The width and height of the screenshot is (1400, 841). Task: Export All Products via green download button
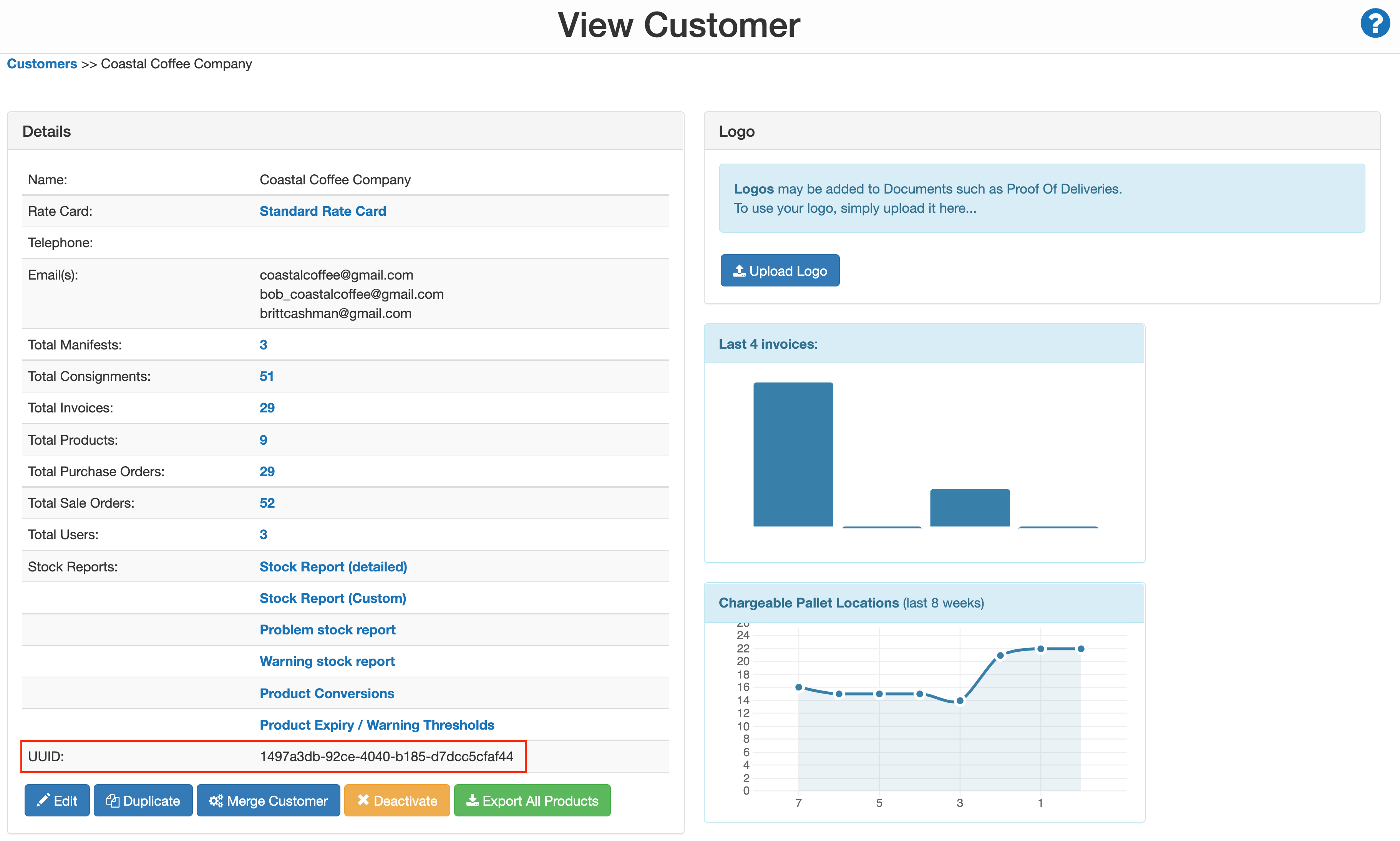(x=532, y=800)
